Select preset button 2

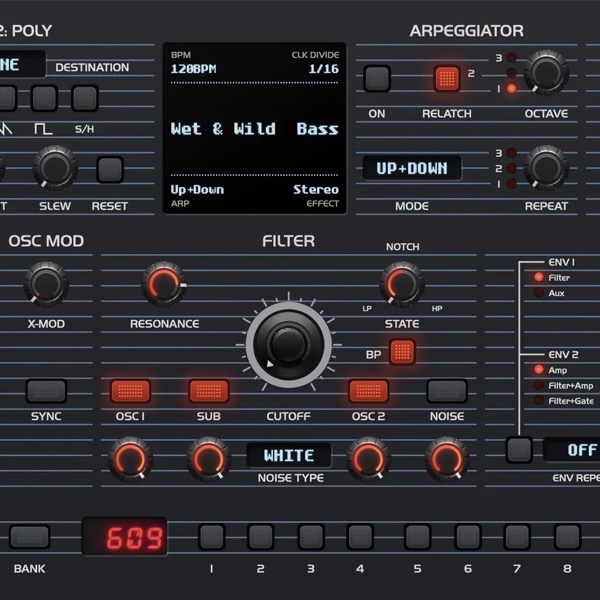261,537
